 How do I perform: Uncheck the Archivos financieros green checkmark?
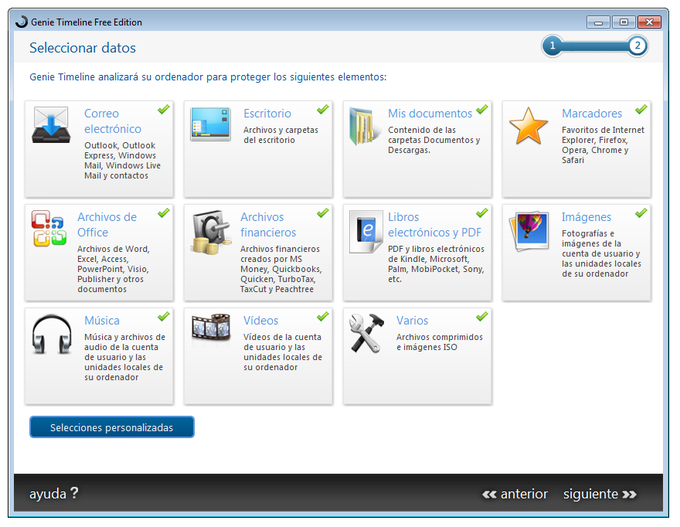[x=323, y=213]
